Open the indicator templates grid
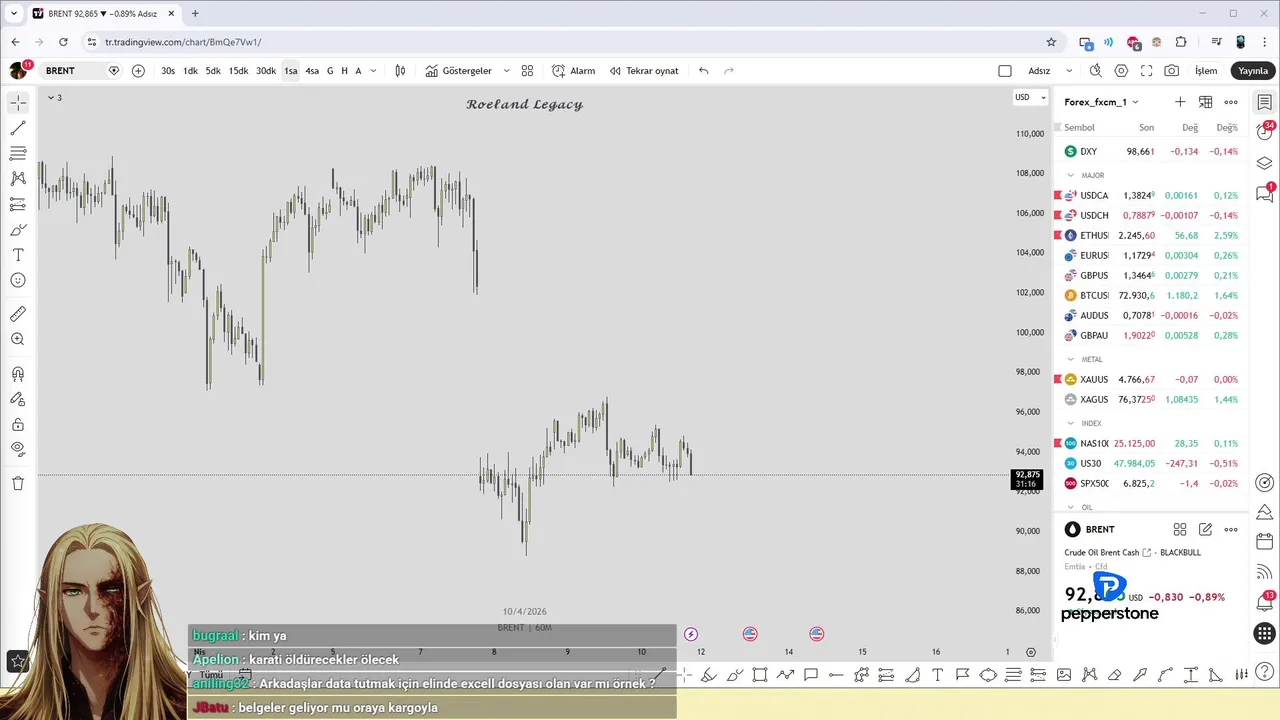Screen dimensions: 1280x720 (x=527, y=71)
